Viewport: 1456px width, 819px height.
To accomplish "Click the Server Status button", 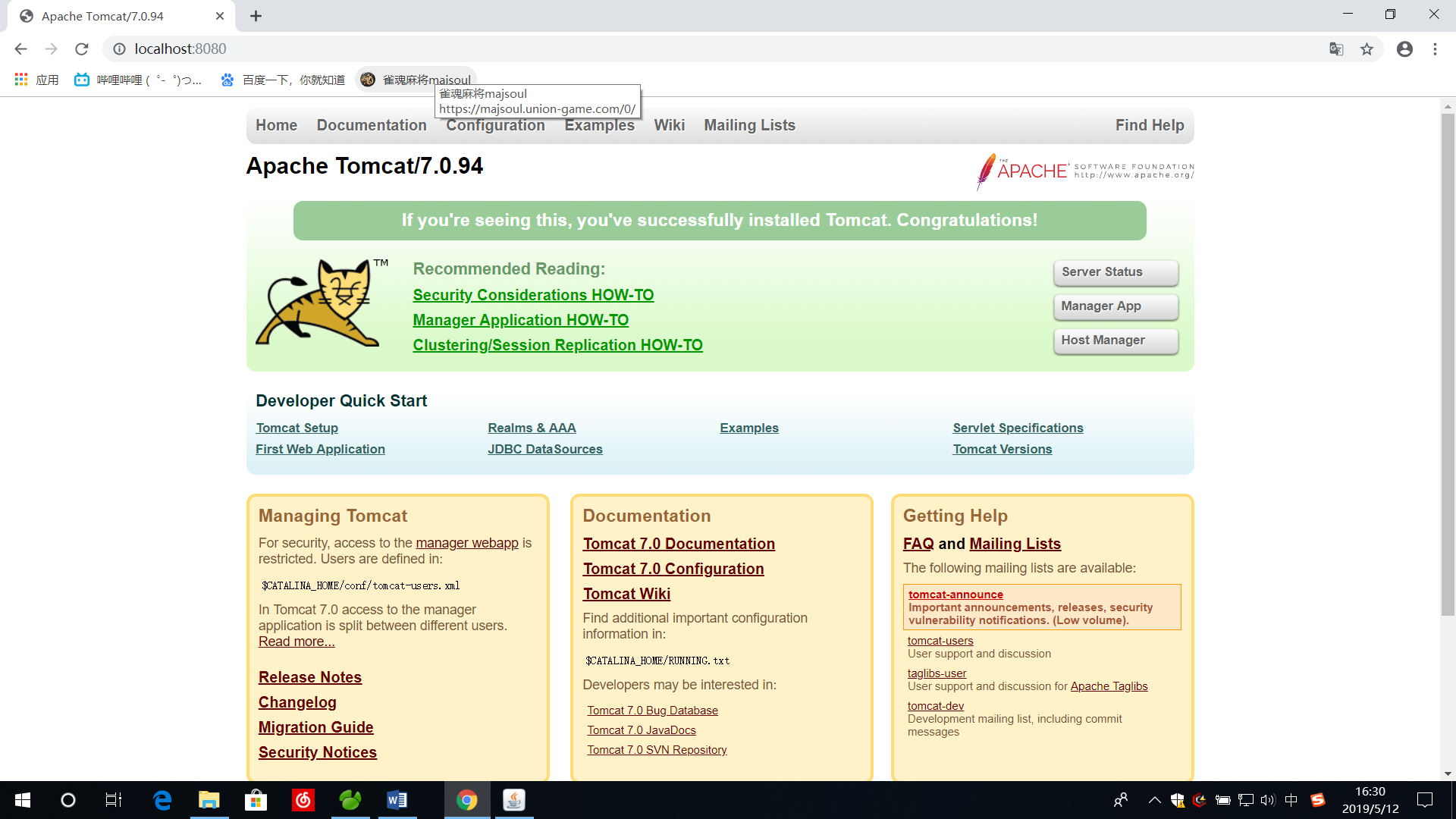I will click(1116, 272).
